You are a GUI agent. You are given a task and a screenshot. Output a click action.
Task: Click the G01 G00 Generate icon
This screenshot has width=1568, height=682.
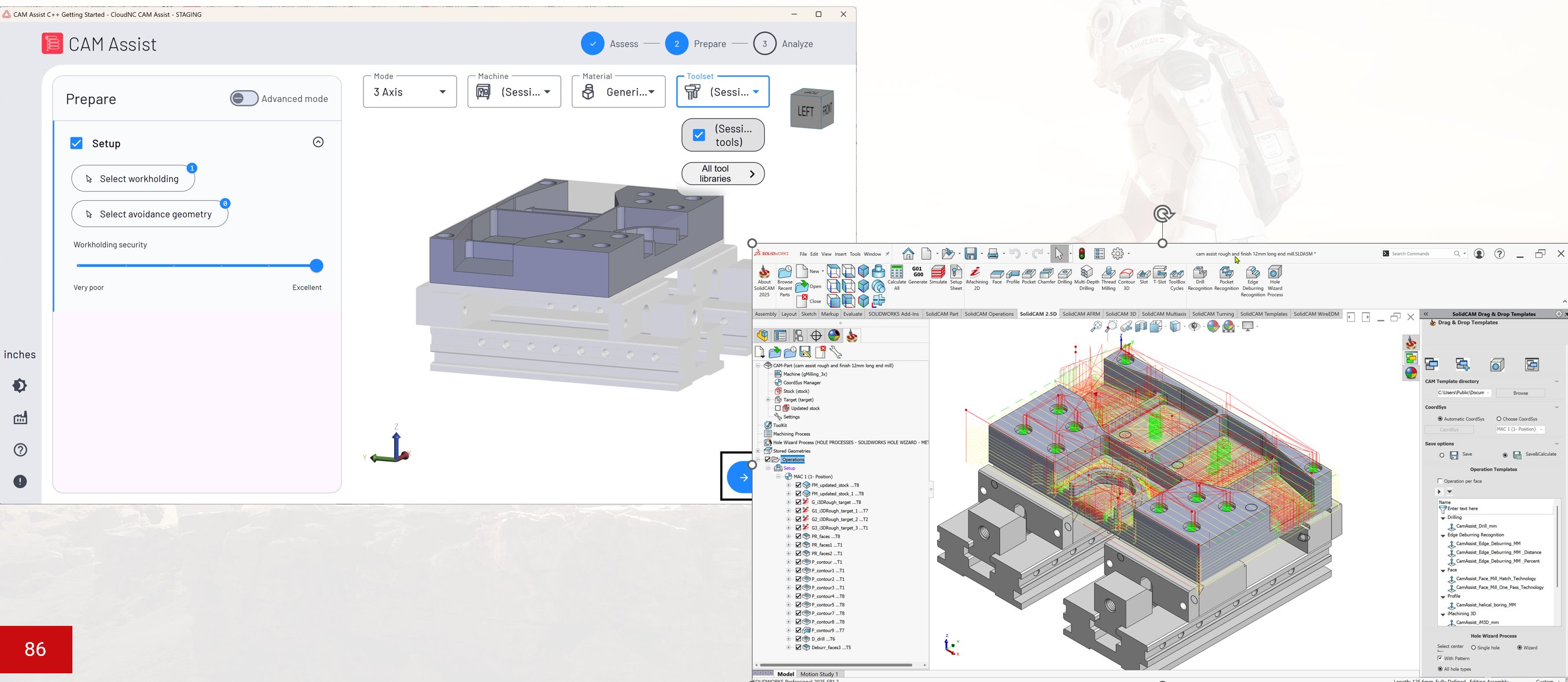(917, 275)
